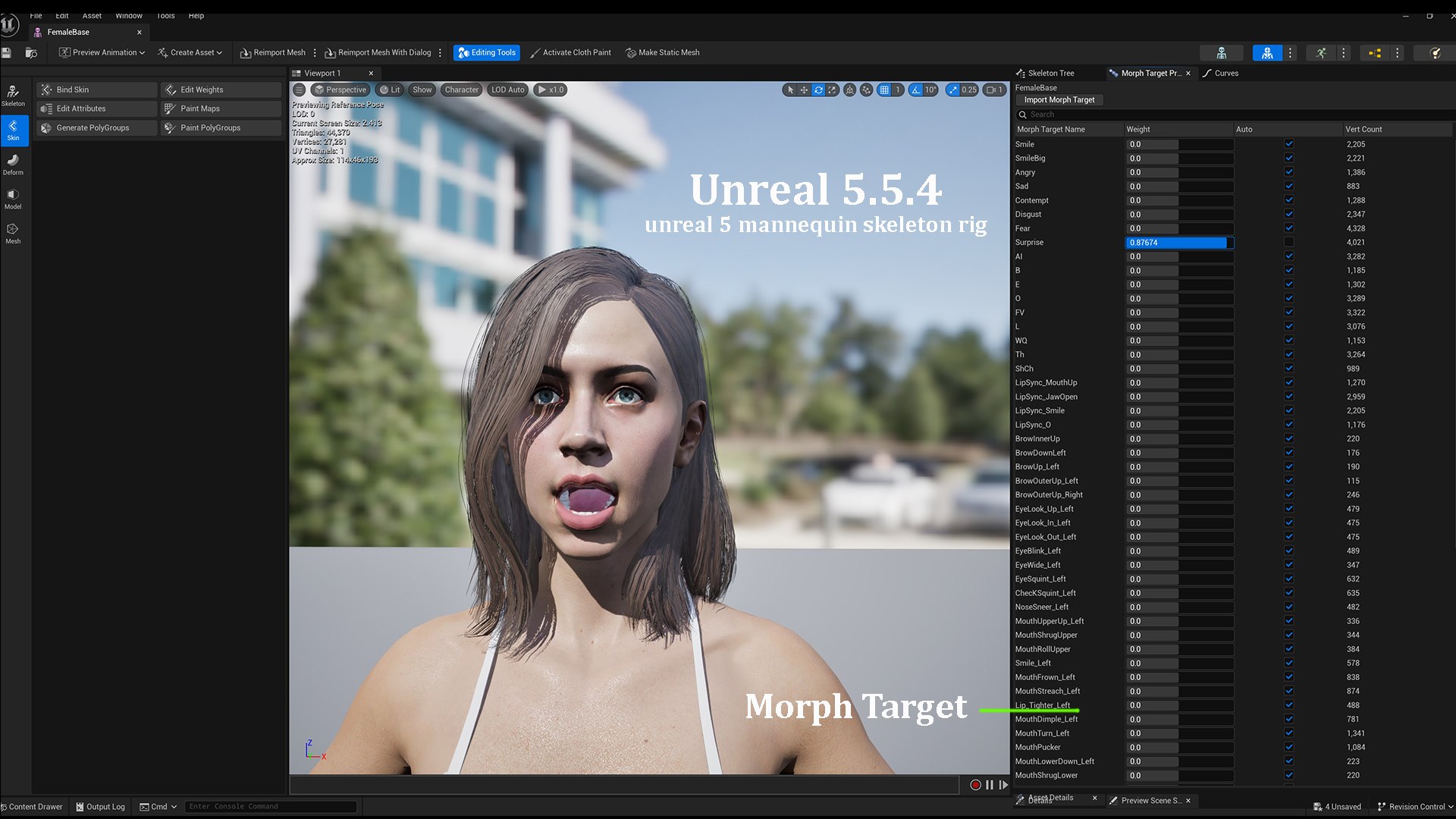
Task: Adjust the SmileBig morph weight slider
Action: point(1179,158)
